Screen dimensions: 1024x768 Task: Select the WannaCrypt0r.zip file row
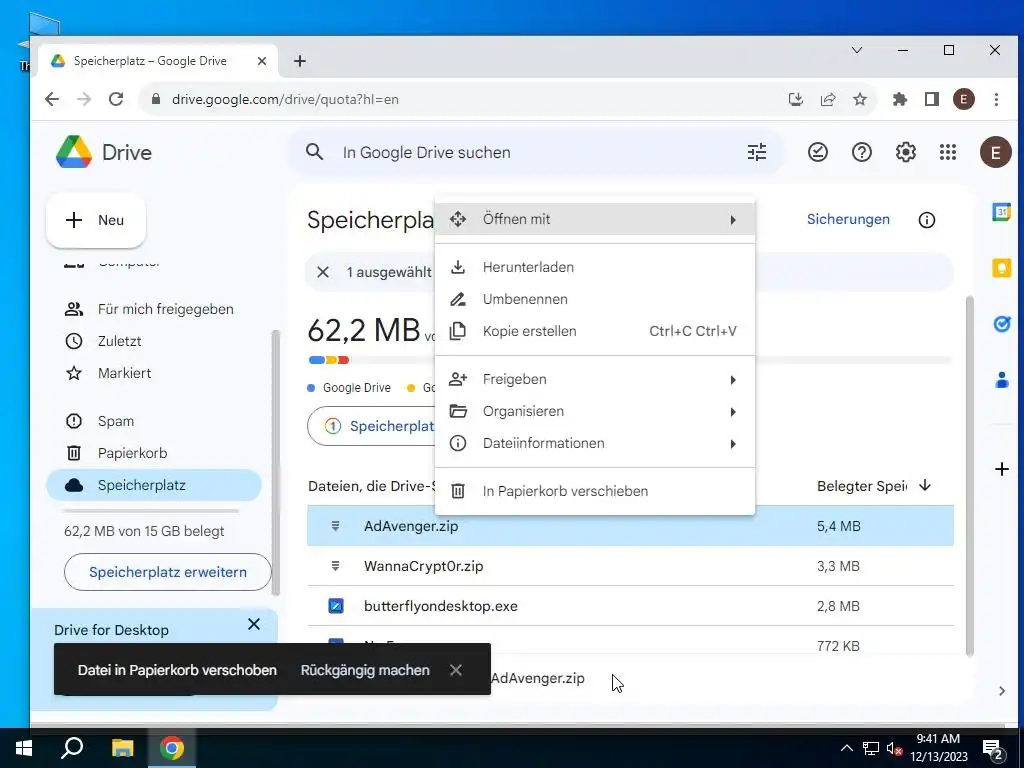pyautogui.click(x=630, y=566)
